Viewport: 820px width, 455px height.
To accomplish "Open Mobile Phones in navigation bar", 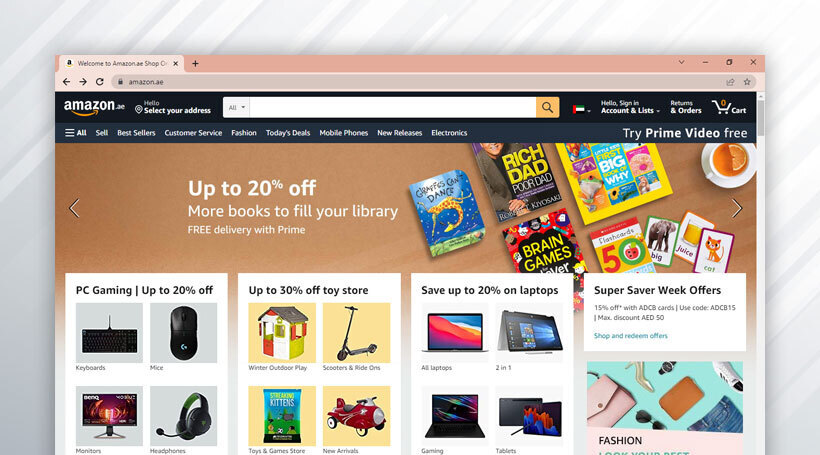I will click(x=344, y=133).
